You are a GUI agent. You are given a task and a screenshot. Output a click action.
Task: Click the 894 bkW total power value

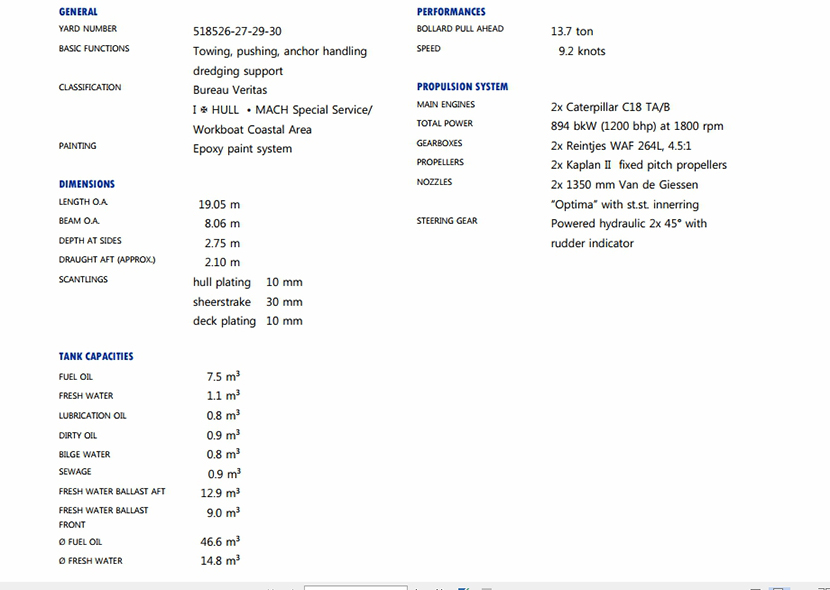[636, 126]
